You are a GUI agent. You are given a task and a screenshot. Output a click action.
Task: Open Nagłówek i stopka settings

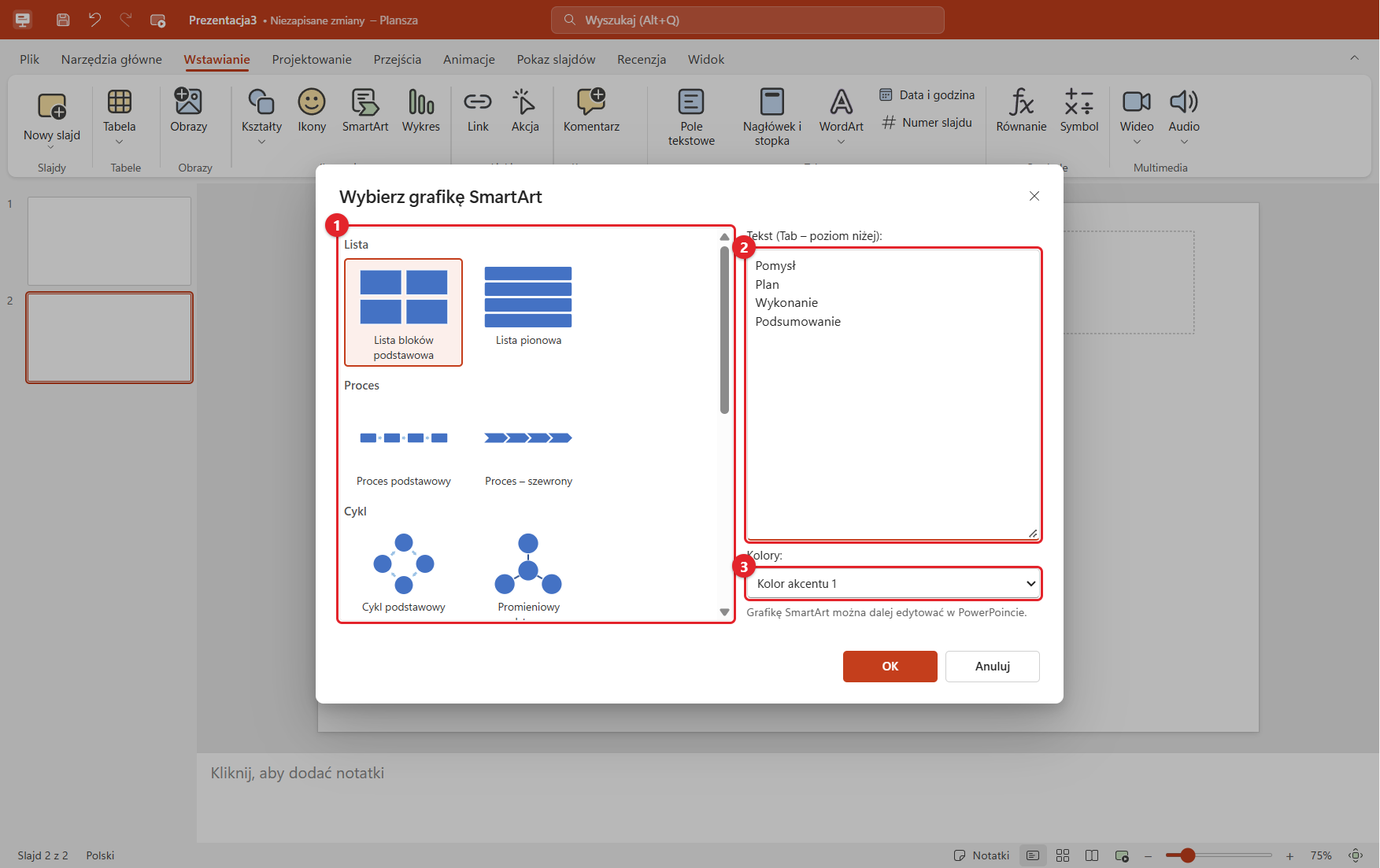click(x=772, y=117)
